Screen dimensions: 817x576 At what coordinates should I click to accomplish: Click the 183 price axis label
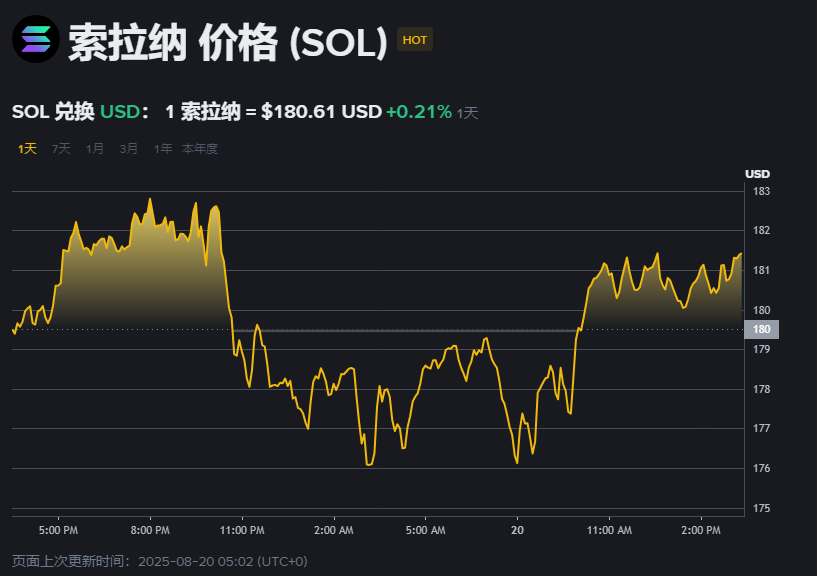click(x=761, y=191)
